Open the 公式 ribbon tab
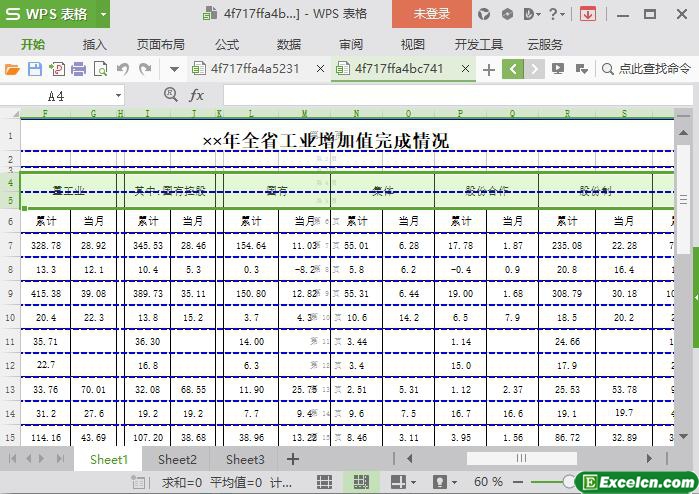The width and height of the screenshot is (699, 494). [227, 44]
